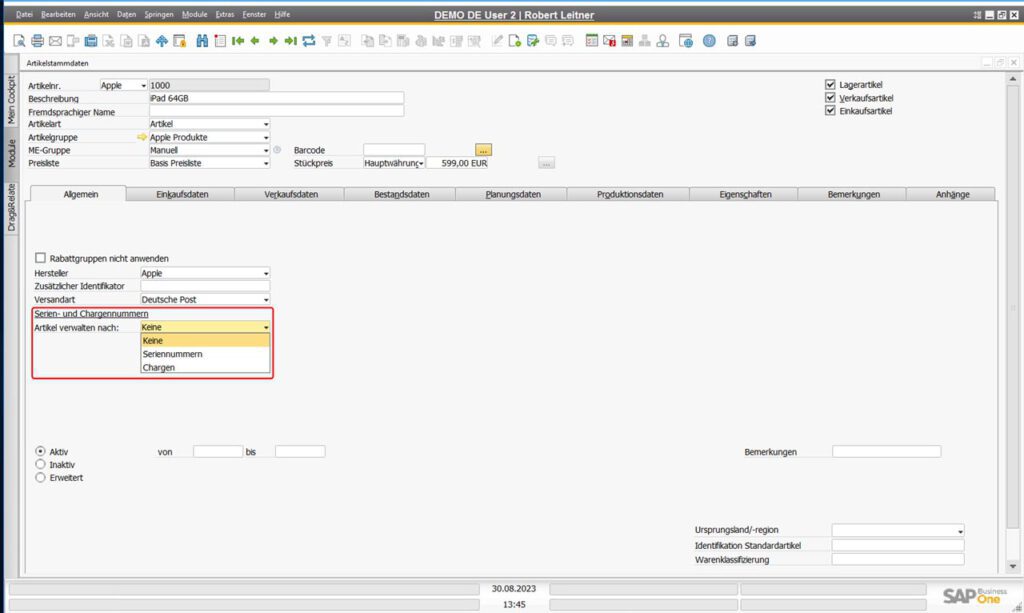This screenshot has height=613, width=1024.
Task: Choose Seriennummern from the open list
Action: (x=205, y=354)
